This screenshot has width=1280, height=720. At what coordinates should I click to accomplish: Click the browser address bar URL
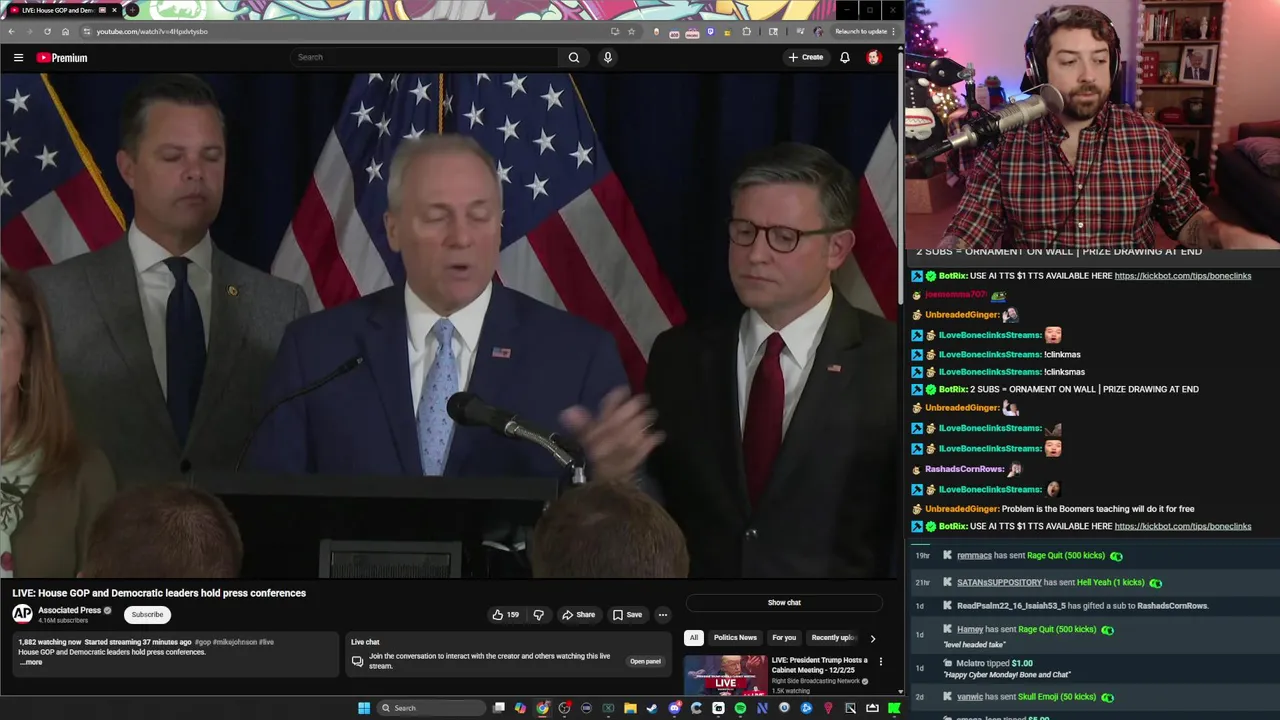point(152,31)
